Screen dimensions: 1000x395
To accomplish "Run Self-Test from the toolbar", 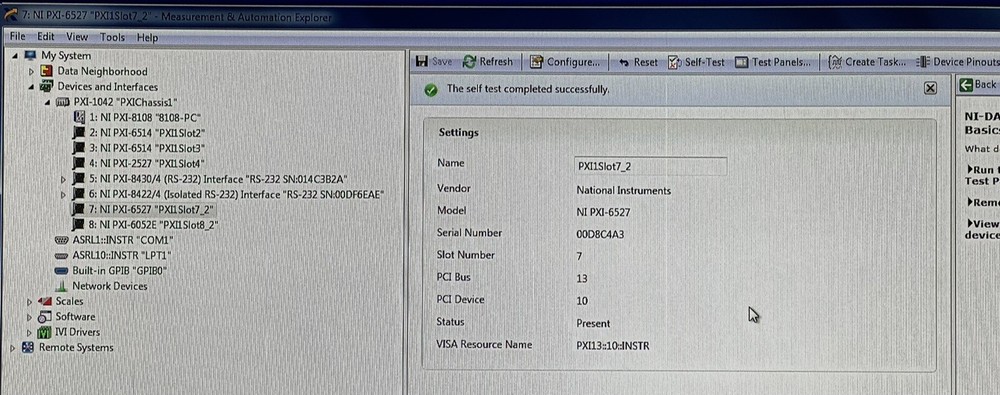I will [x=696, y=62].
